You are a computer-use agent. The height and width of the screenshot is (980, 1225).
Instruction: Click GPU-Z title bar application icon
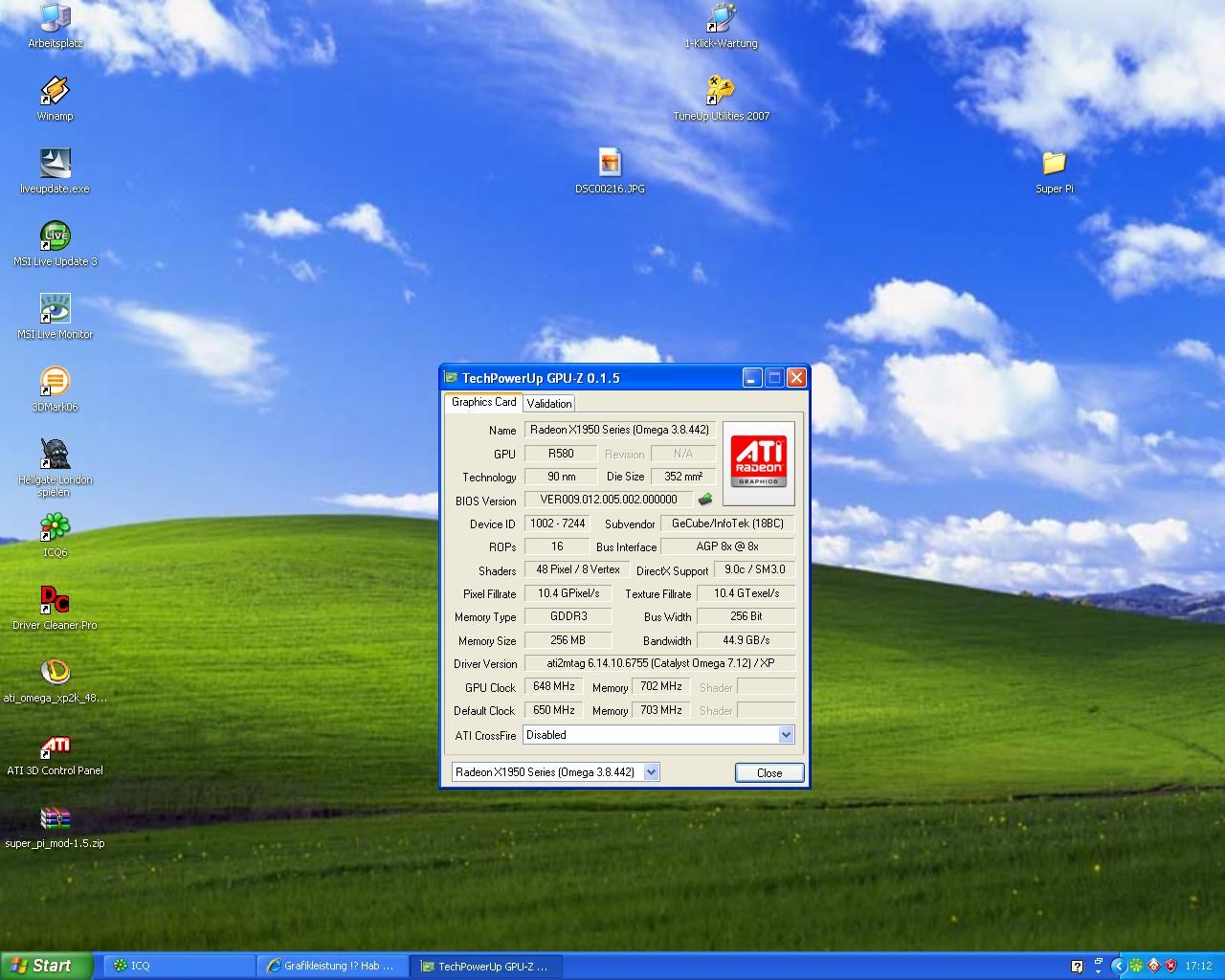pos(452,377)
